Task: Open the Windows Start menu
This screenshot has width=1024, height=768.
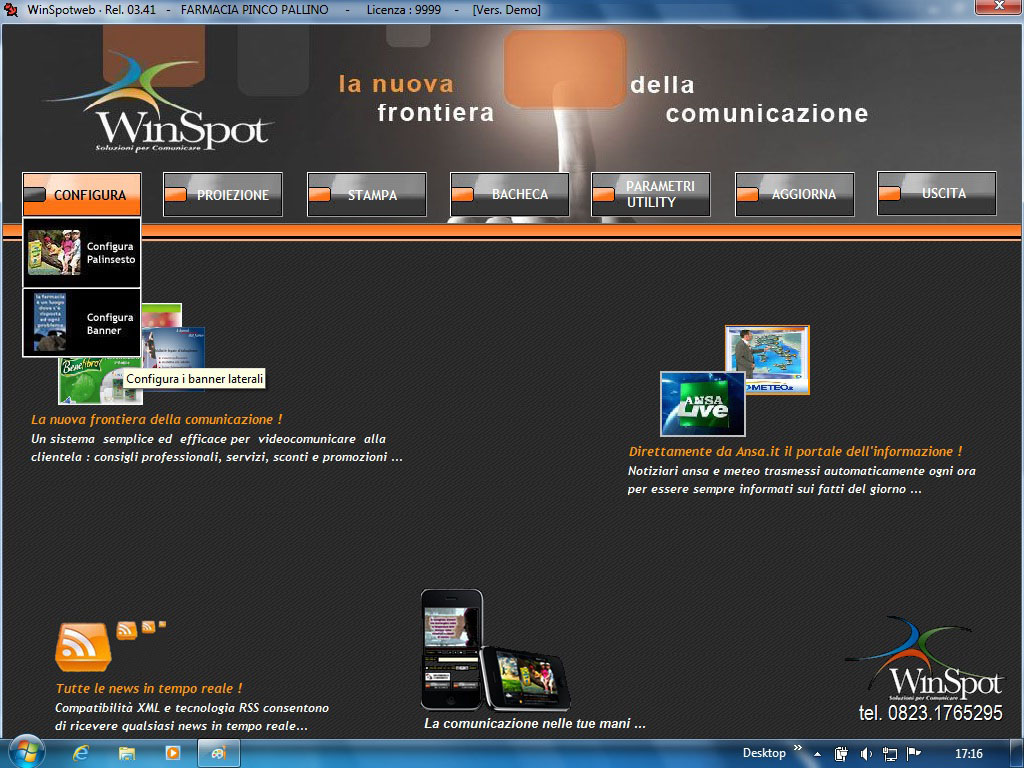Action: click(25, 753)
